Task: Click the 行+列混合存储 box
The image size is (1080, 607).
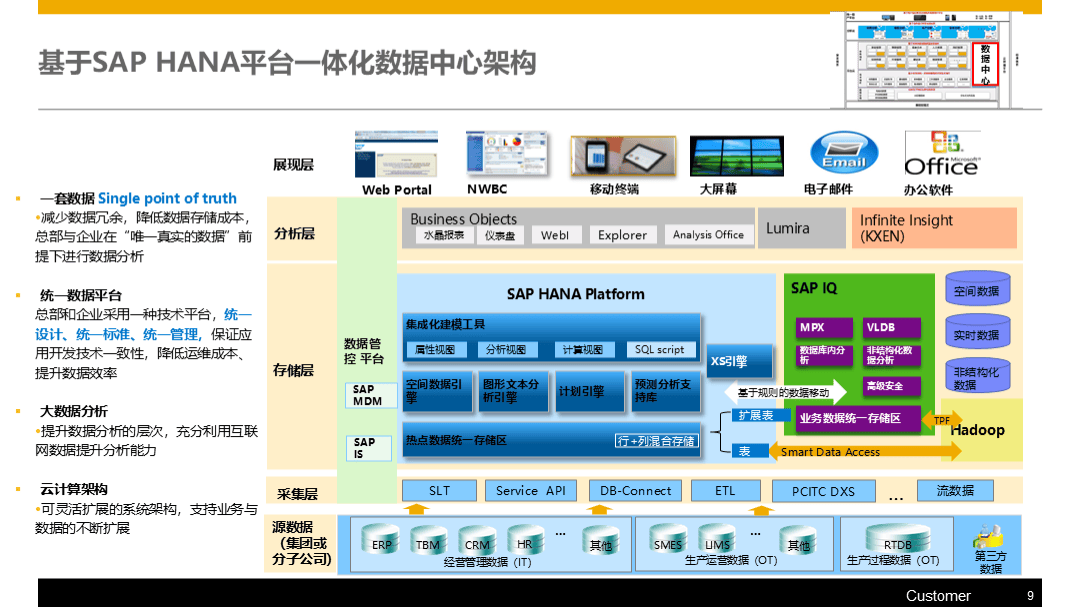Action: [x=656, y=441]
